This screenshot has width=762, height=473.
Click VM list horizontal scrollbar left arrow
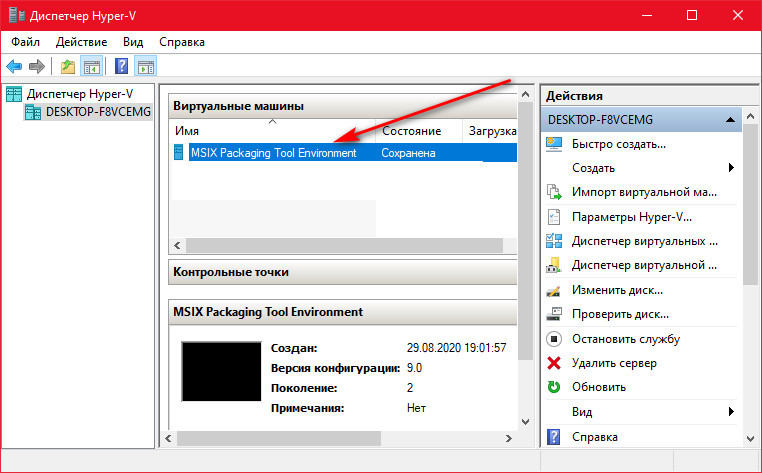(177, 245)
